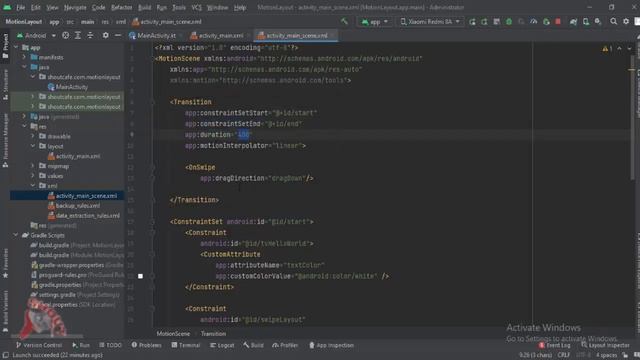Screen dimensions: 640x360
Task: Click the Structure tool window side tab
Action: [x=5, y=85]
